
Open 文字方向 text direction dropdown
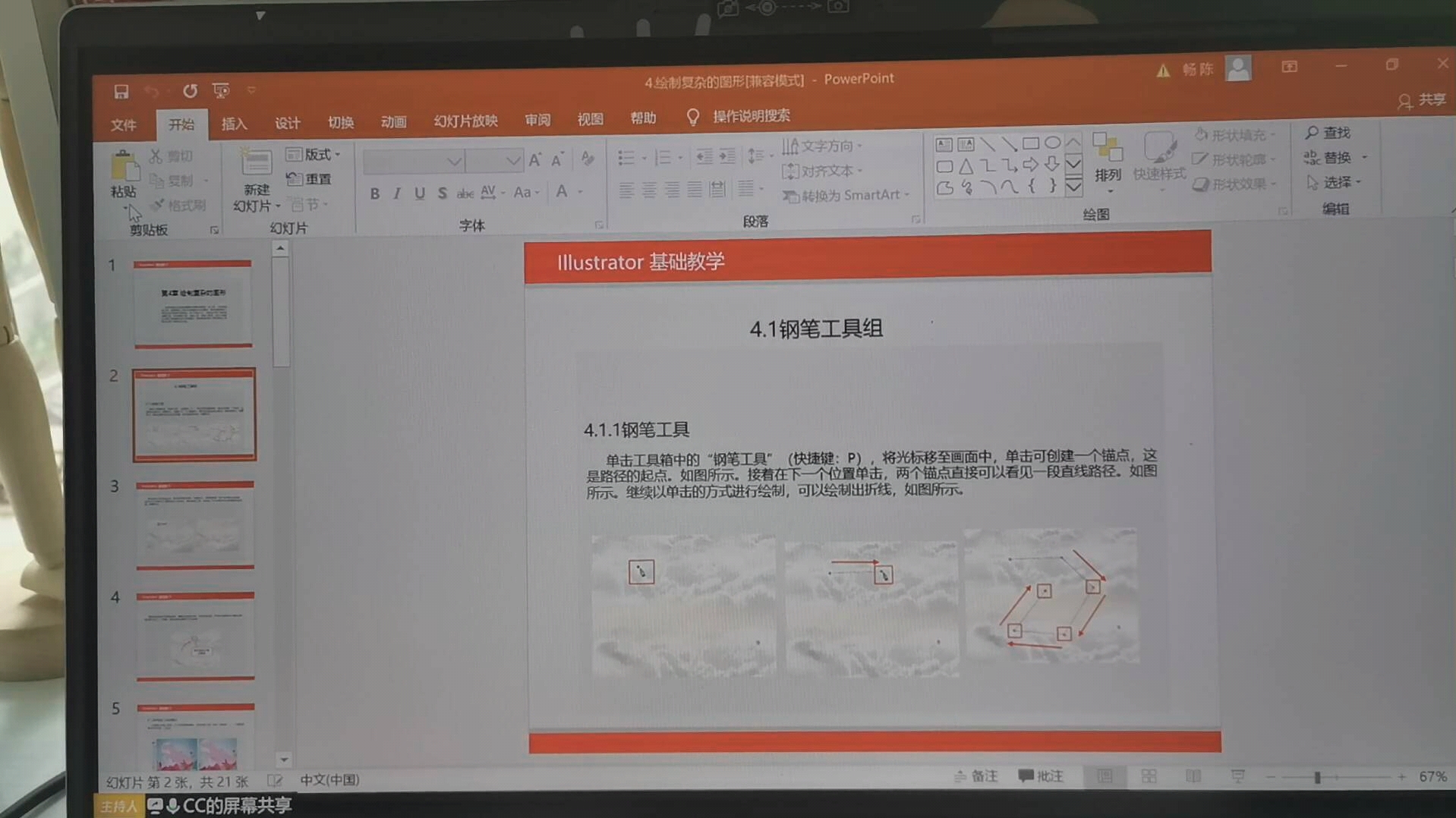click(x=822, y=146)
